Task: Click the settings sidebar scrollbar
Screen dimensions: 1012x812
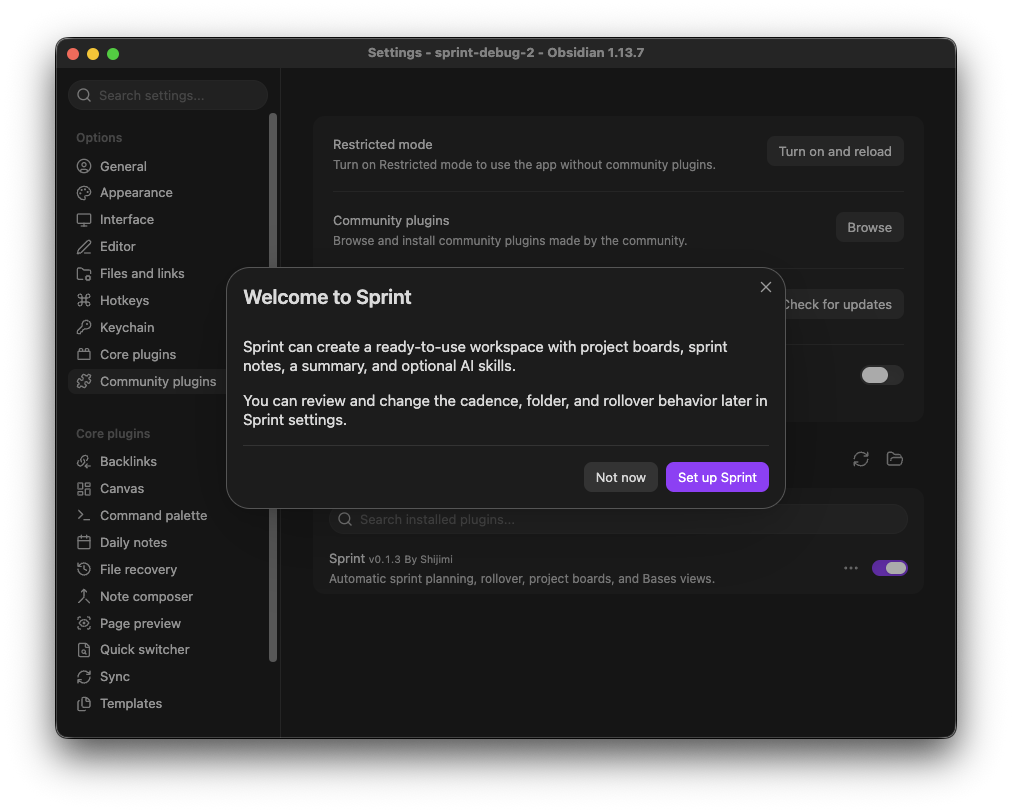Action: pos(273,387)
